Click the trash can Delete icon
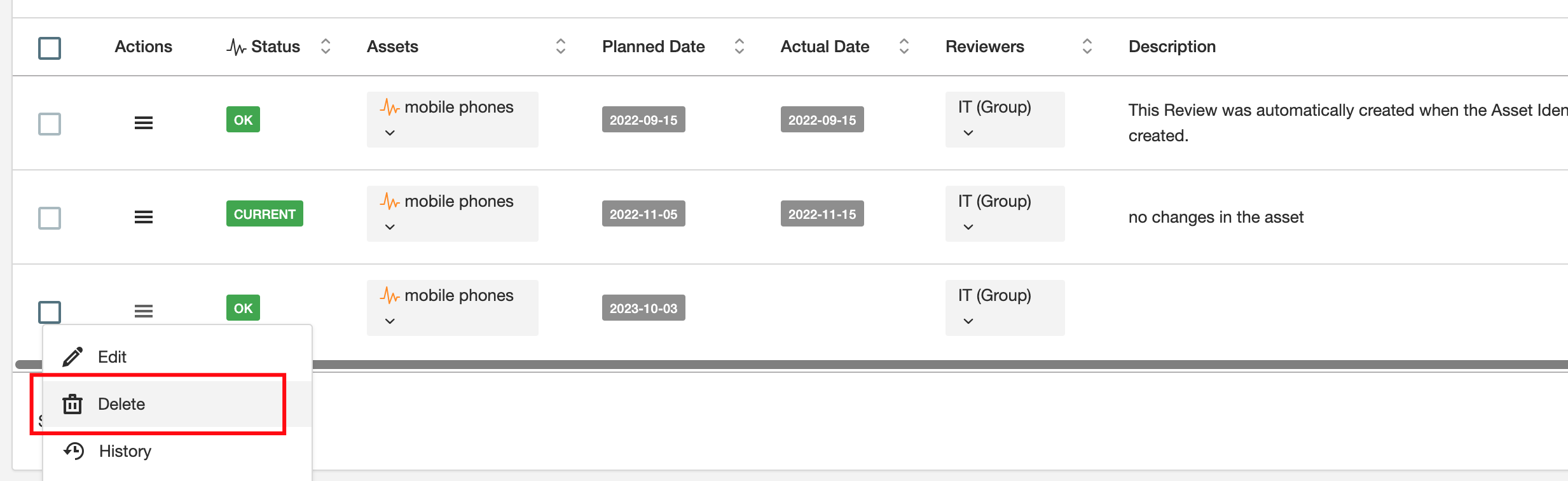The height and width of the screenshot is (481, 1568). click(72, 404)
